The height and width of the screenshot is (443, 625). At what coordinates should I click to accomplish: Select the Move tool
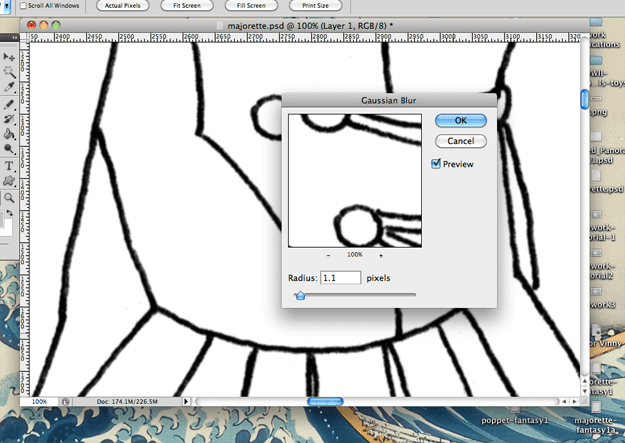click(x=9, y=57)
